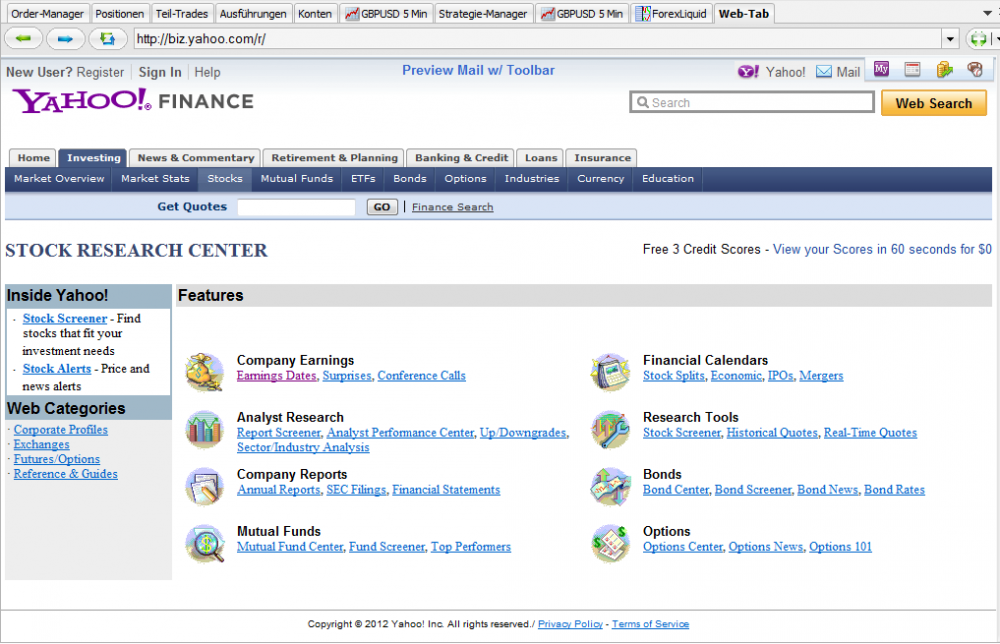Open the Analyst Performance Center link
Image resolution: width=1000 pixels, height=644 pixels.
[x=401, y=432]
